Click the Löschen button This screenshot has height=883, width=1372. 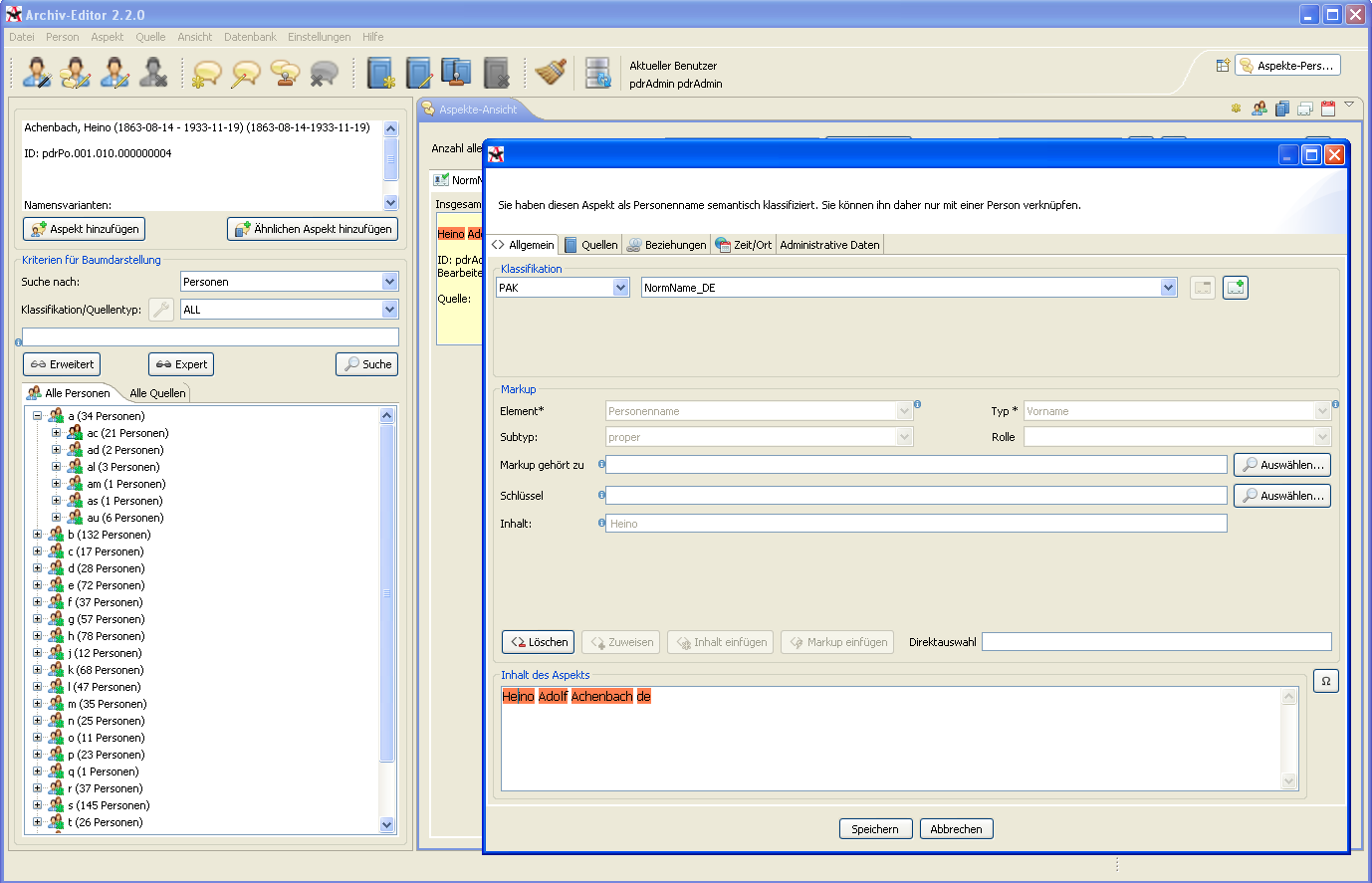(x=539, y=642)
